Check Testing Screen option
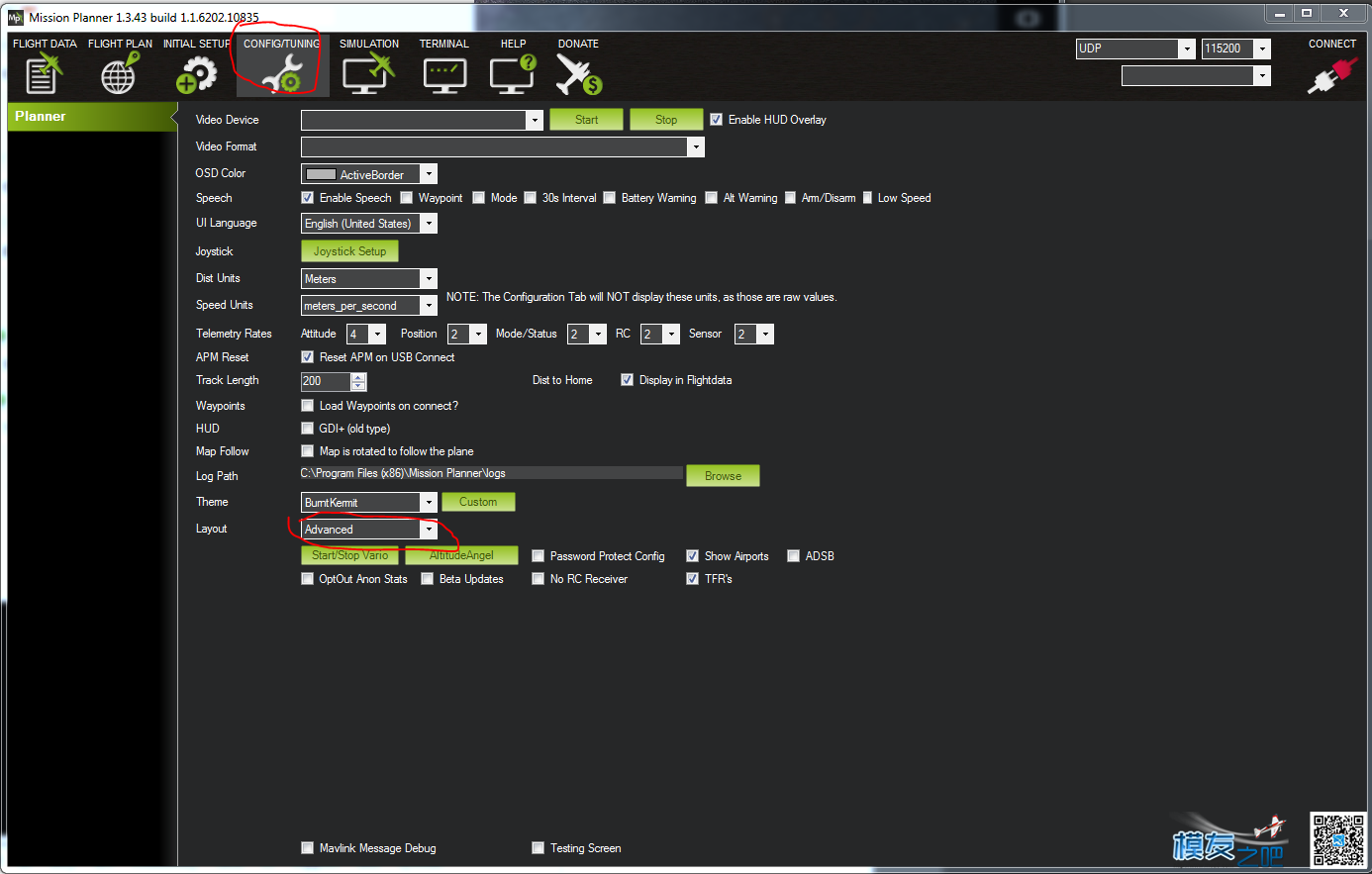The image size is (1372, 874). 538,848
